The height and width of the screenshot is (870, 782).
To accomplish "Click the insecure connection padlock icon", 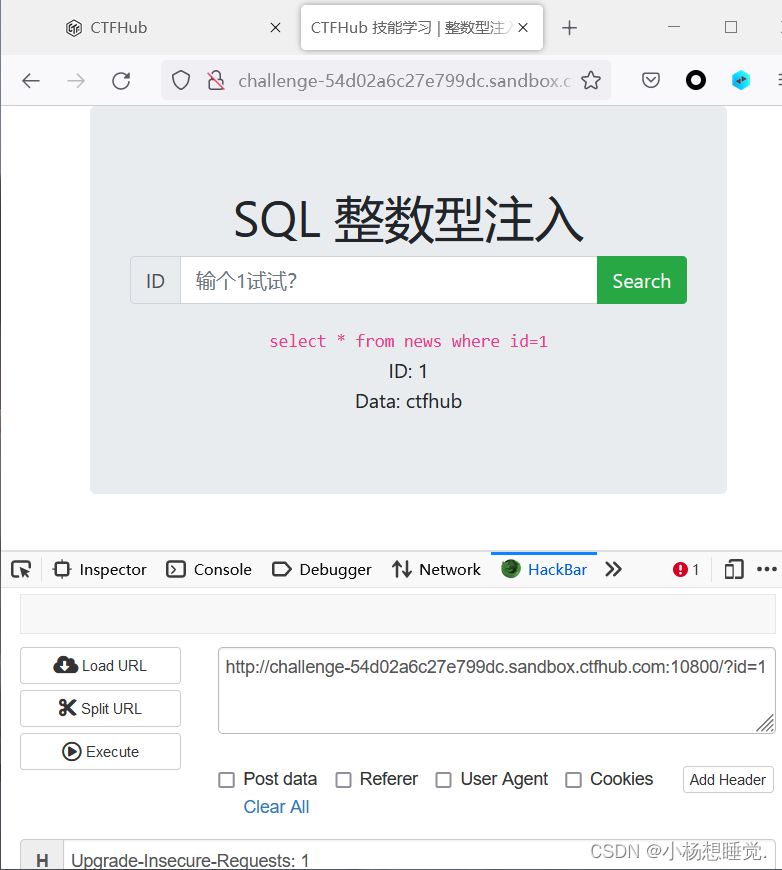I will [216, 81].
